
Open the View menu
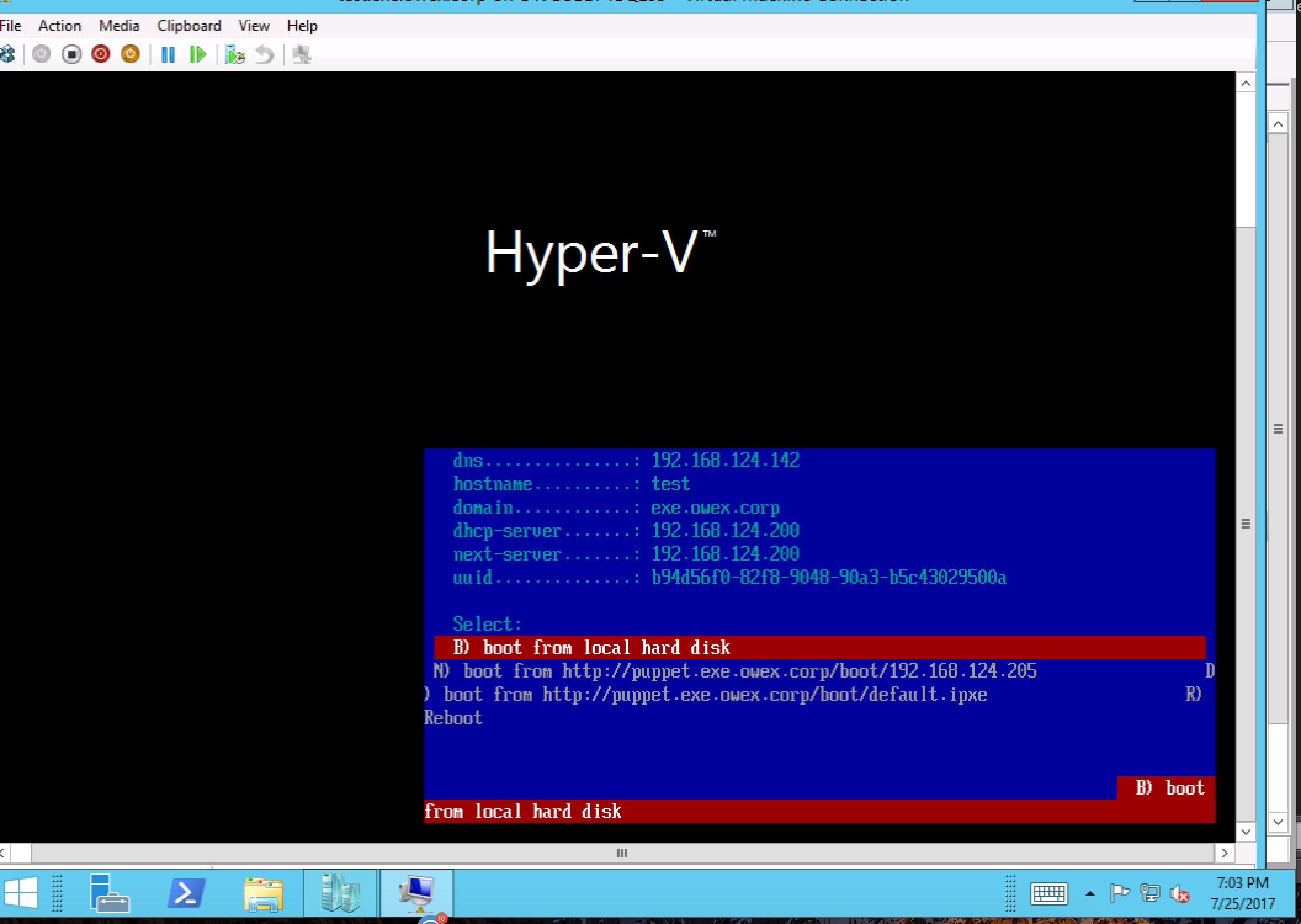pyautogui.click(x=254, y=26)
